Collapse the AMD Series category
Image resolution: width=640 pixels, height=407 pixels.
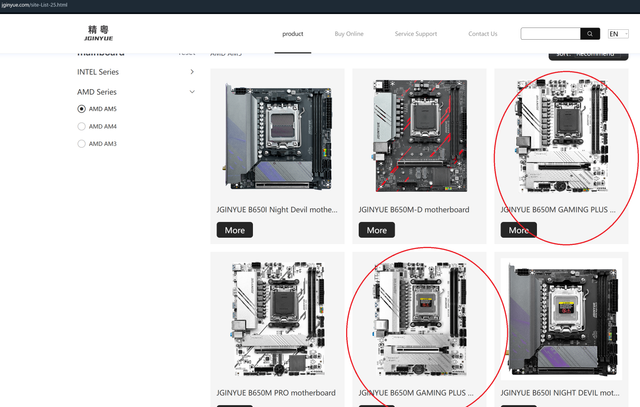click(192, 92)
